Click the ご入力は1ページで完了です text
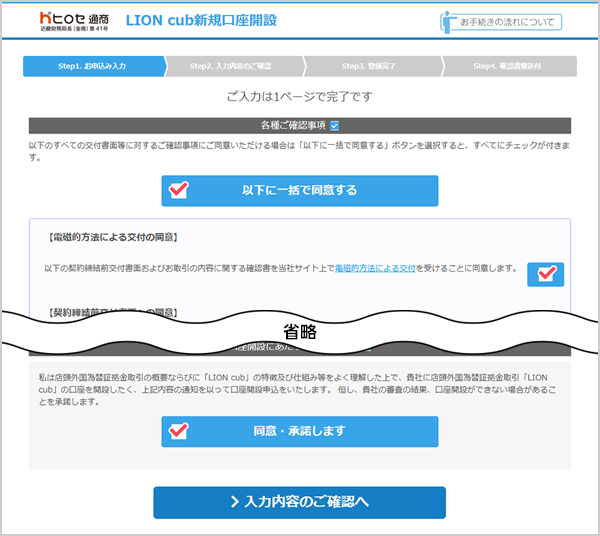600x536 pixels. [299, 96]
